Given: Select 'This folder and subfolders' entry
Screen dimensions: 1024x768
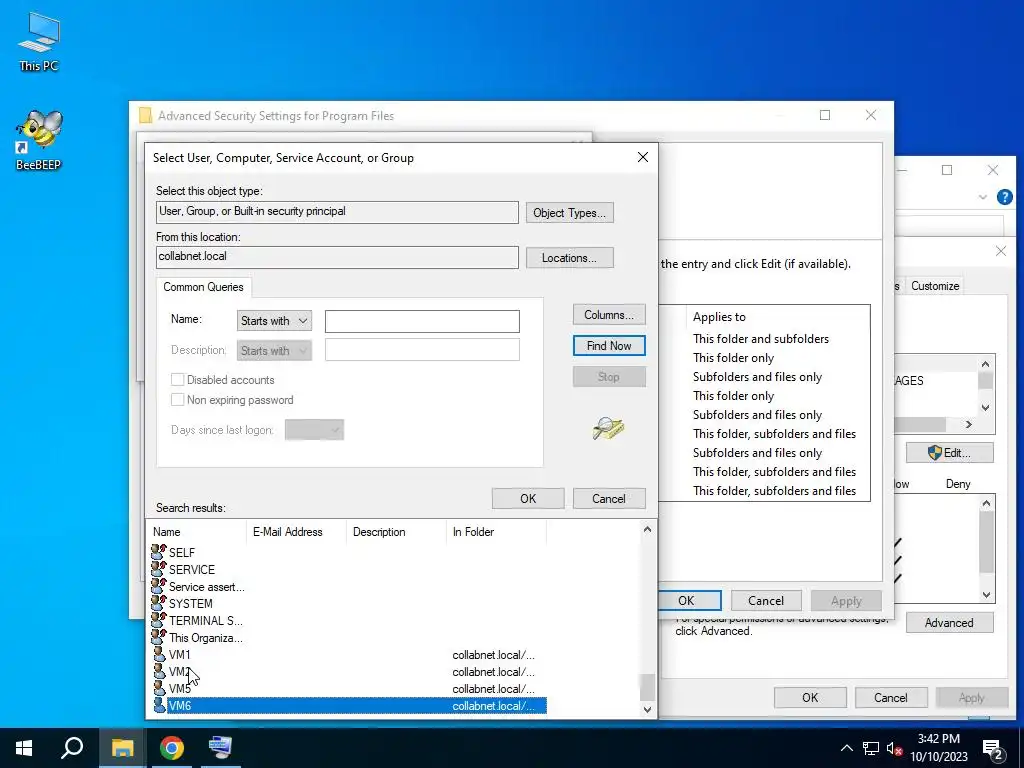Looking at the screenshot, I should [x=761, y=339].
